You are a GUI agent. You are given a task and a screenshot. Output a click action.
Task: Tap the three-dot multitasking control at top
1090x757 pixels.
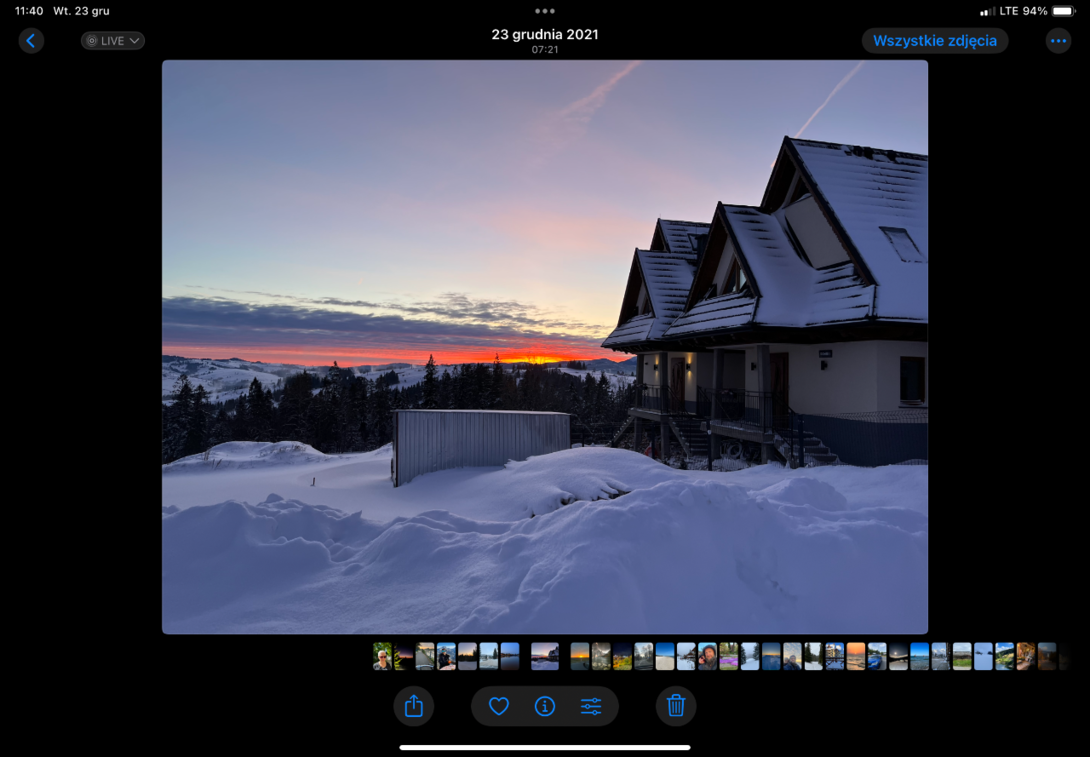(545, 11)
